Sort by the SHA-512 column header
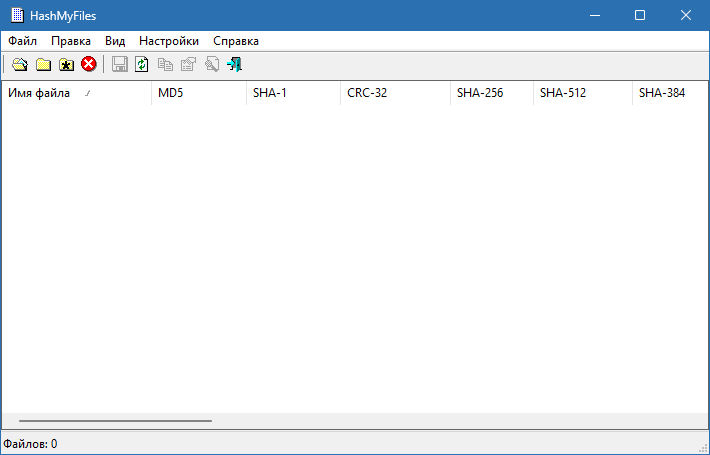Image resolution: width=710 pixels, height=455 pixels. pyautogui.click(x=583, y=93)
